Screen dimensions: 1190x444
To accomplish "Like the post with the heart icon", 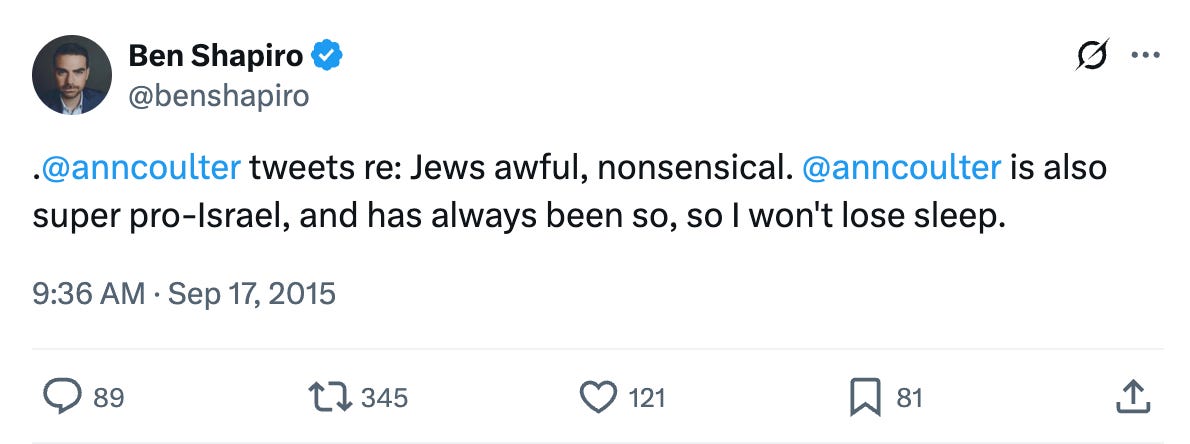I will click(x=598, y=398).
